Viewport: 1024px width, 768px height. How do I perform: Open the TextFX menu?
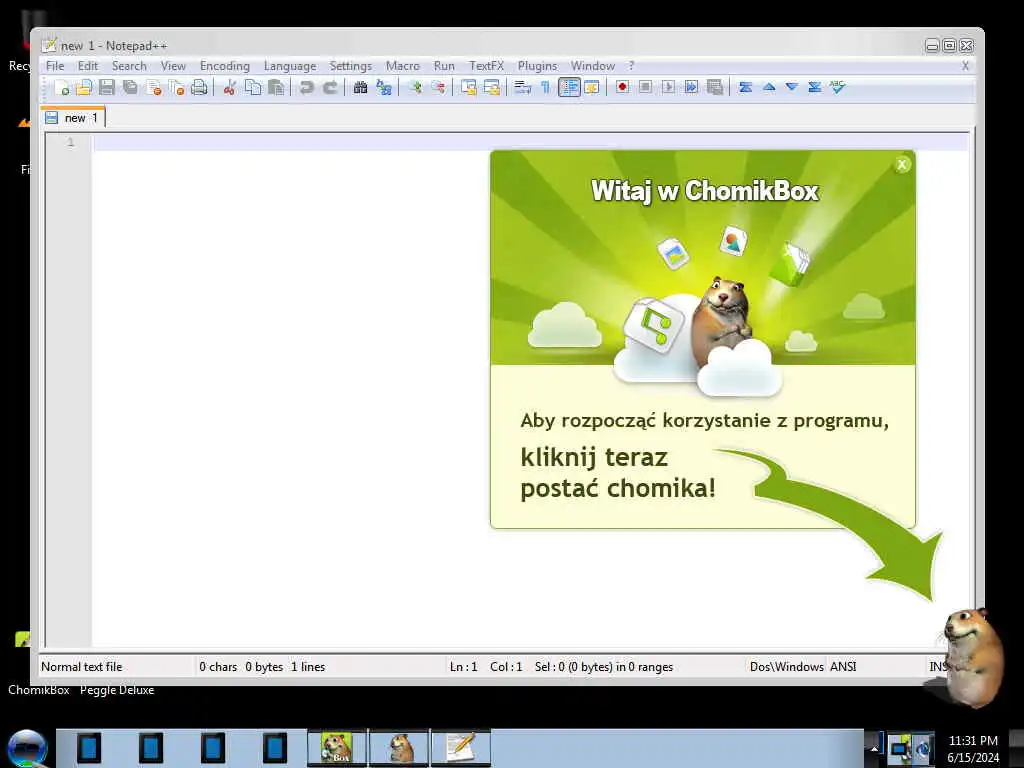coord(487,66)
